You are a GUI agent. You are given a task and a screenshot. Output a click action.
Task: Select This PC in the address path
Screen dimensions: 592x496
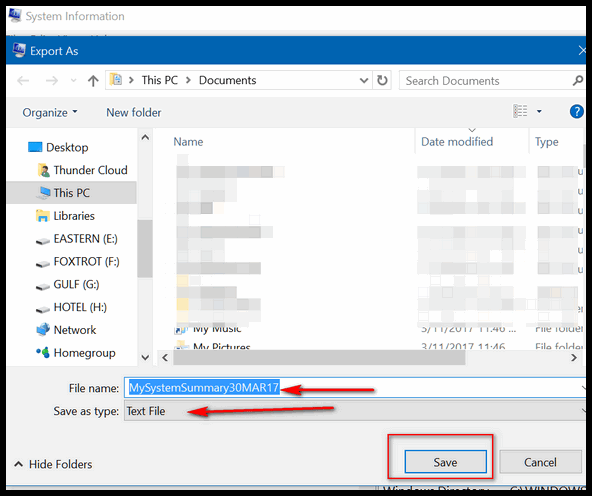pyautogui.click(x=160, y=80)
